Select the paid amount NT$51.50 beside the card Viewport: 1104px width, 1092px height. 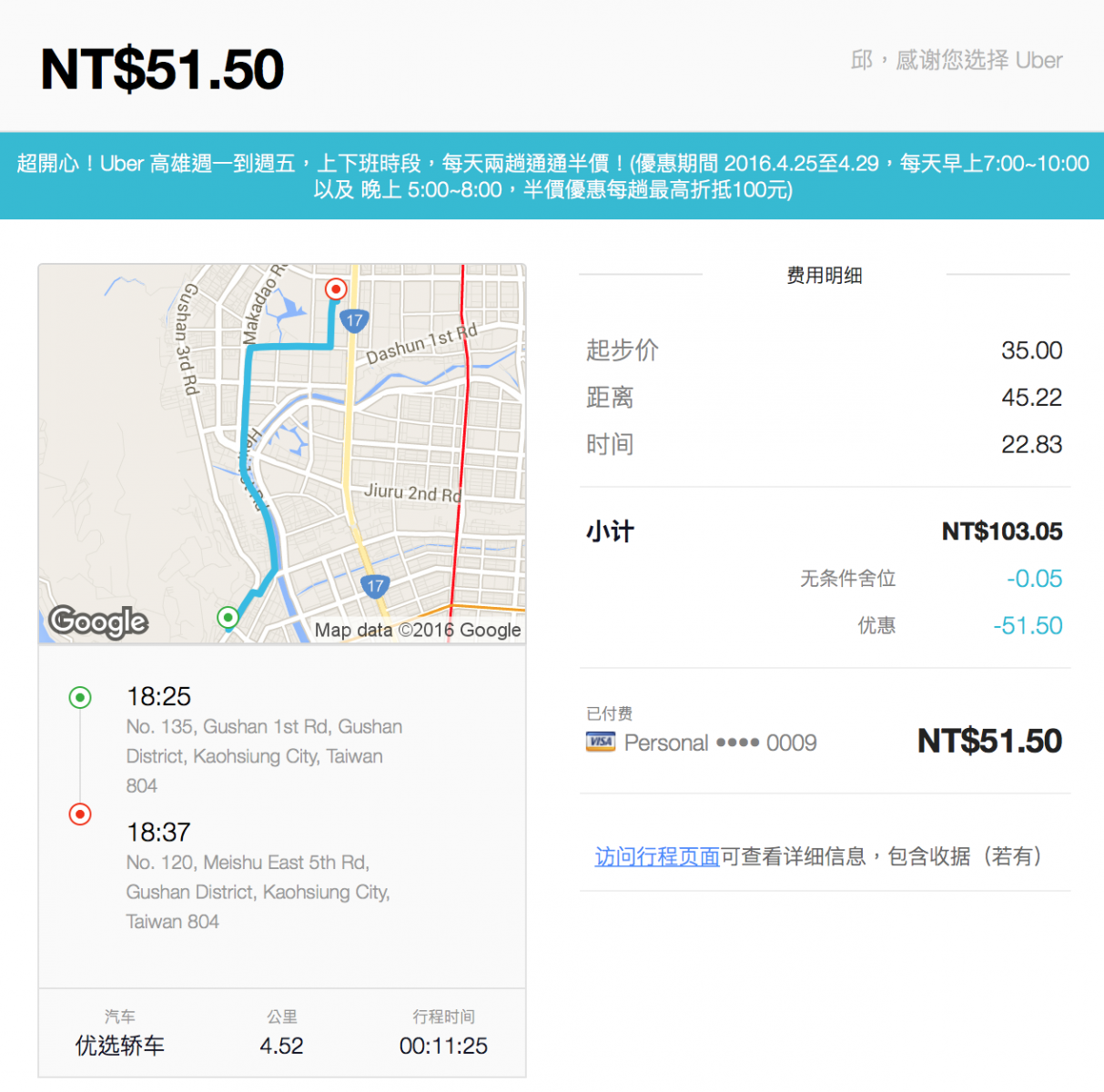tap(990, 741)
